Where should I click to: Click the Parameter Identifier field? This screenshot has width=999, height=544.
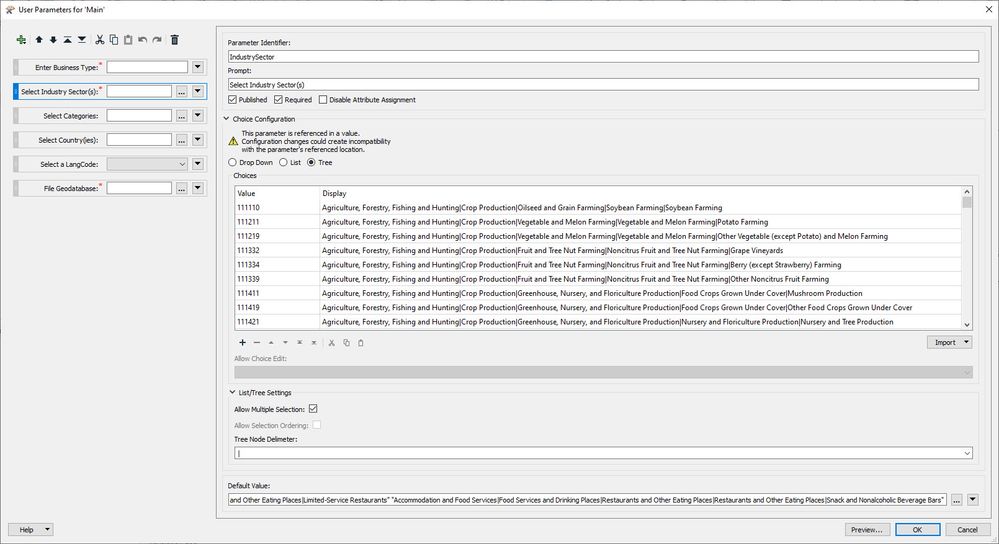603,57
